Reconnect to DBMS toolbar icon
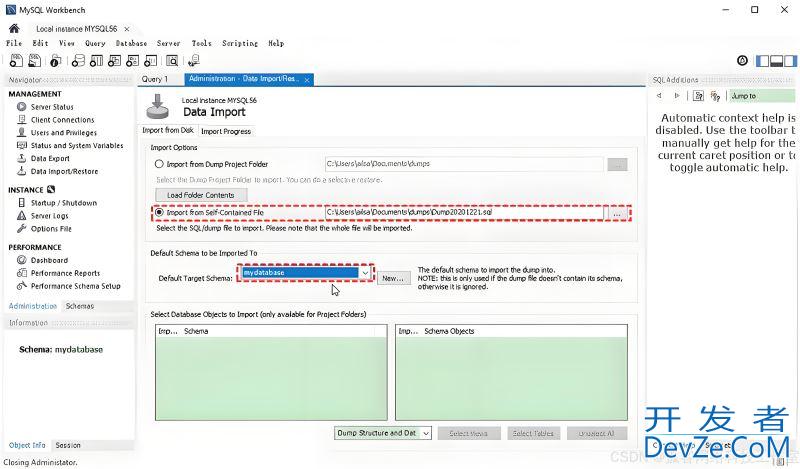The height and width of the screenshot is (469, 800). click(194, 61)
